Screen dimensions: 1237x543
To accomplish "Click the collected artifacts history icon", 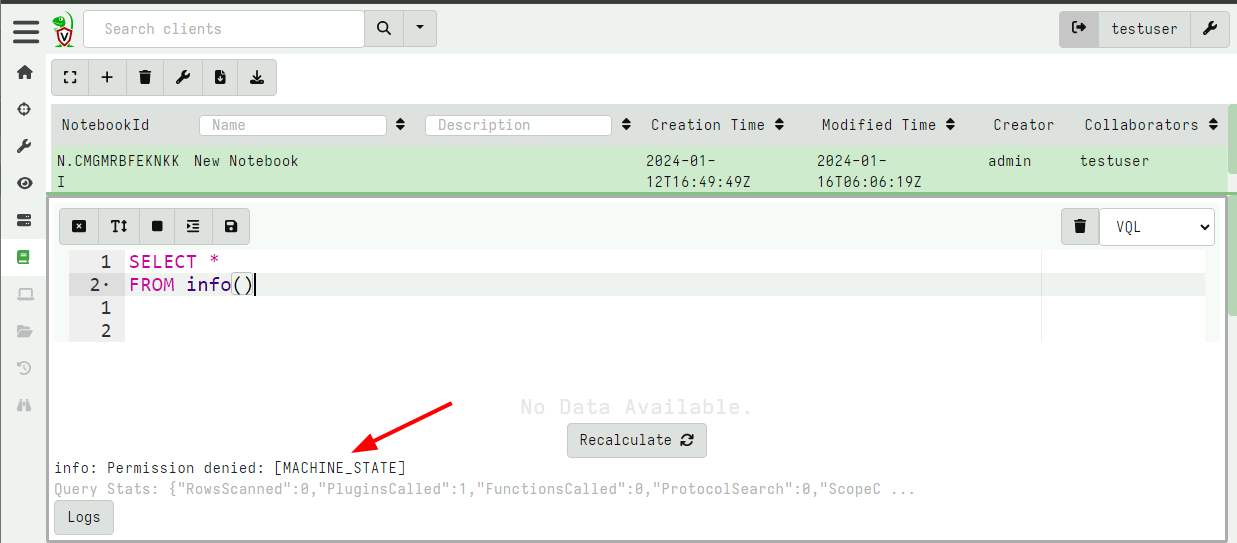I will tap(25, 368).
